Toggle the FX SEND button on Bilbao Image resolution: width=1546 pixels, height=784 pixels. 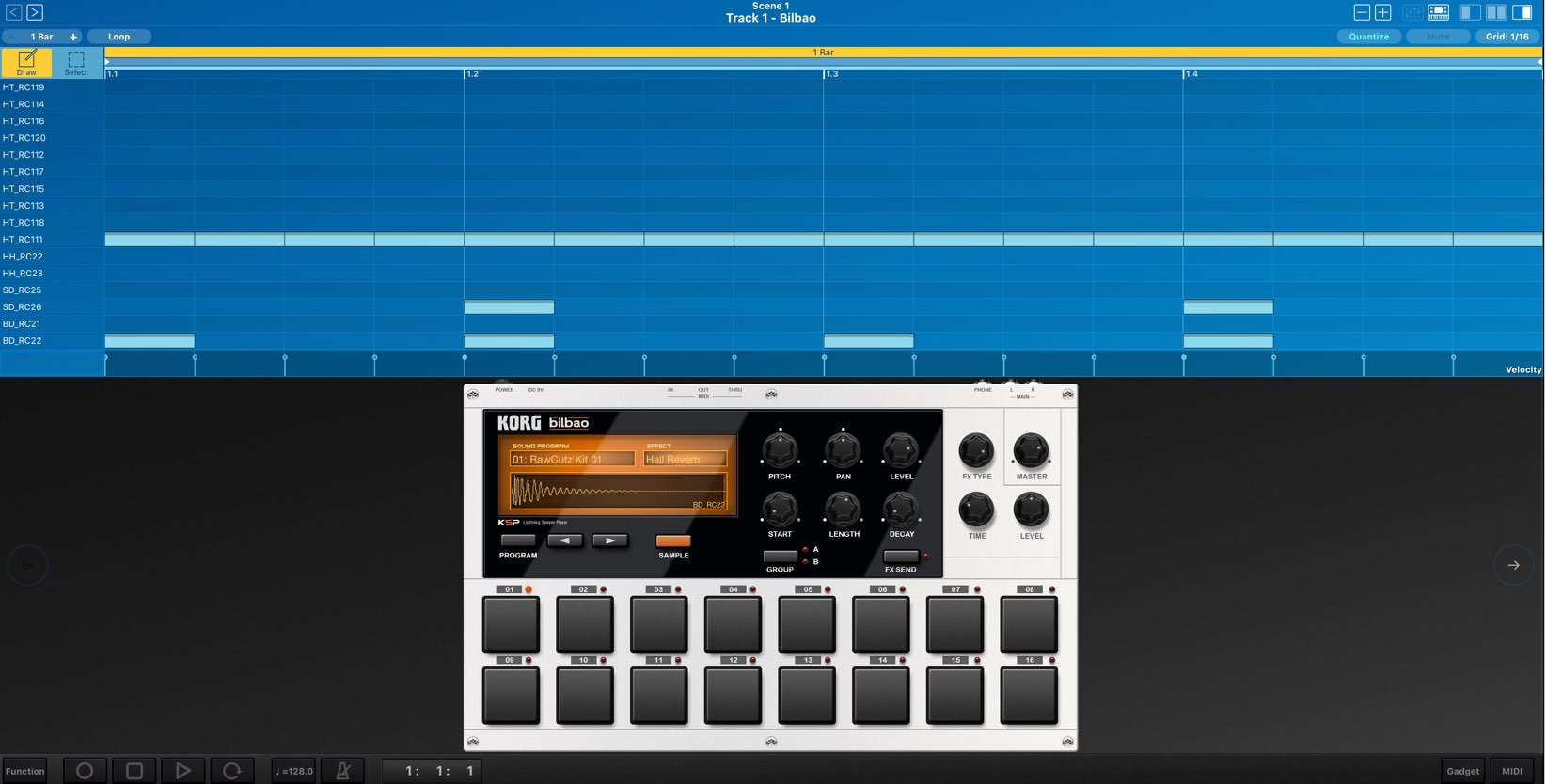[900, 556]
